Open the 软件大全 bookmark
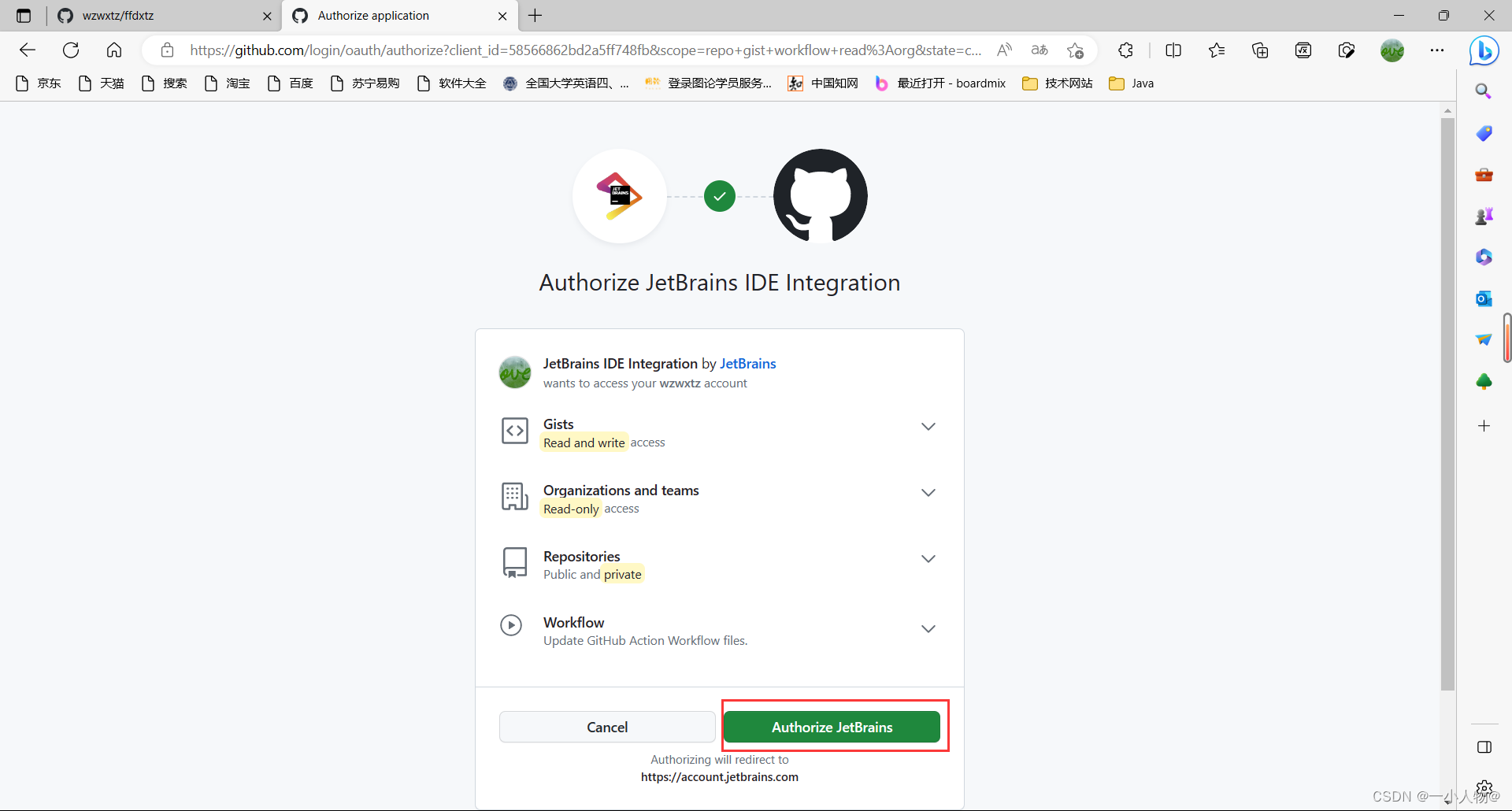1512x811 pixels. click(x=452, y=83)
